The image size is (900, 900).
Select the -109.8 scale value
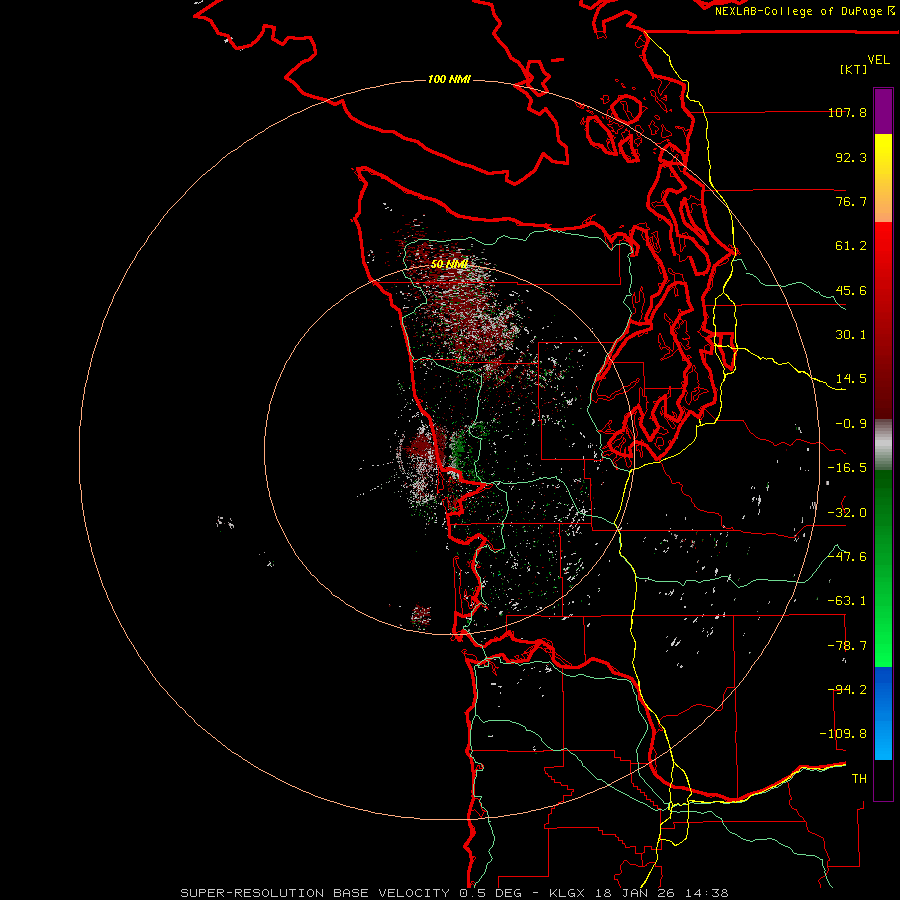[x=843, y=734]
